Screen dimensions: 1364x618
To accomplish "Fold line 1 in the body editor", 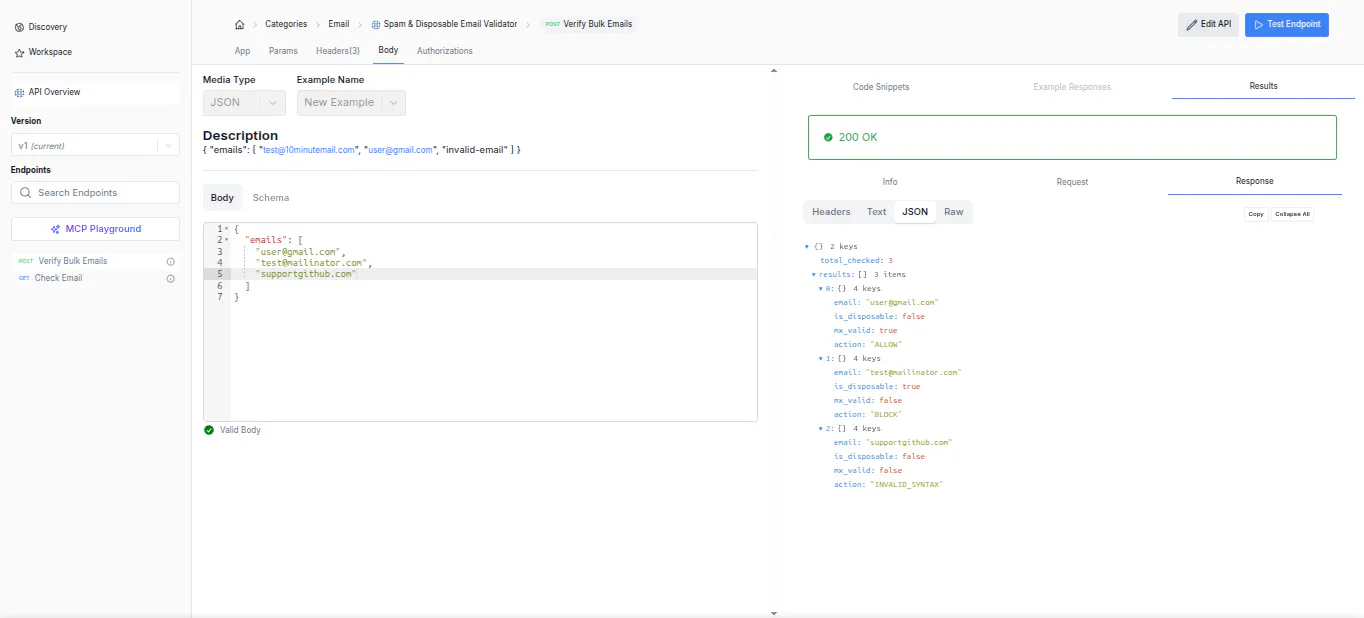I will 226,229.
